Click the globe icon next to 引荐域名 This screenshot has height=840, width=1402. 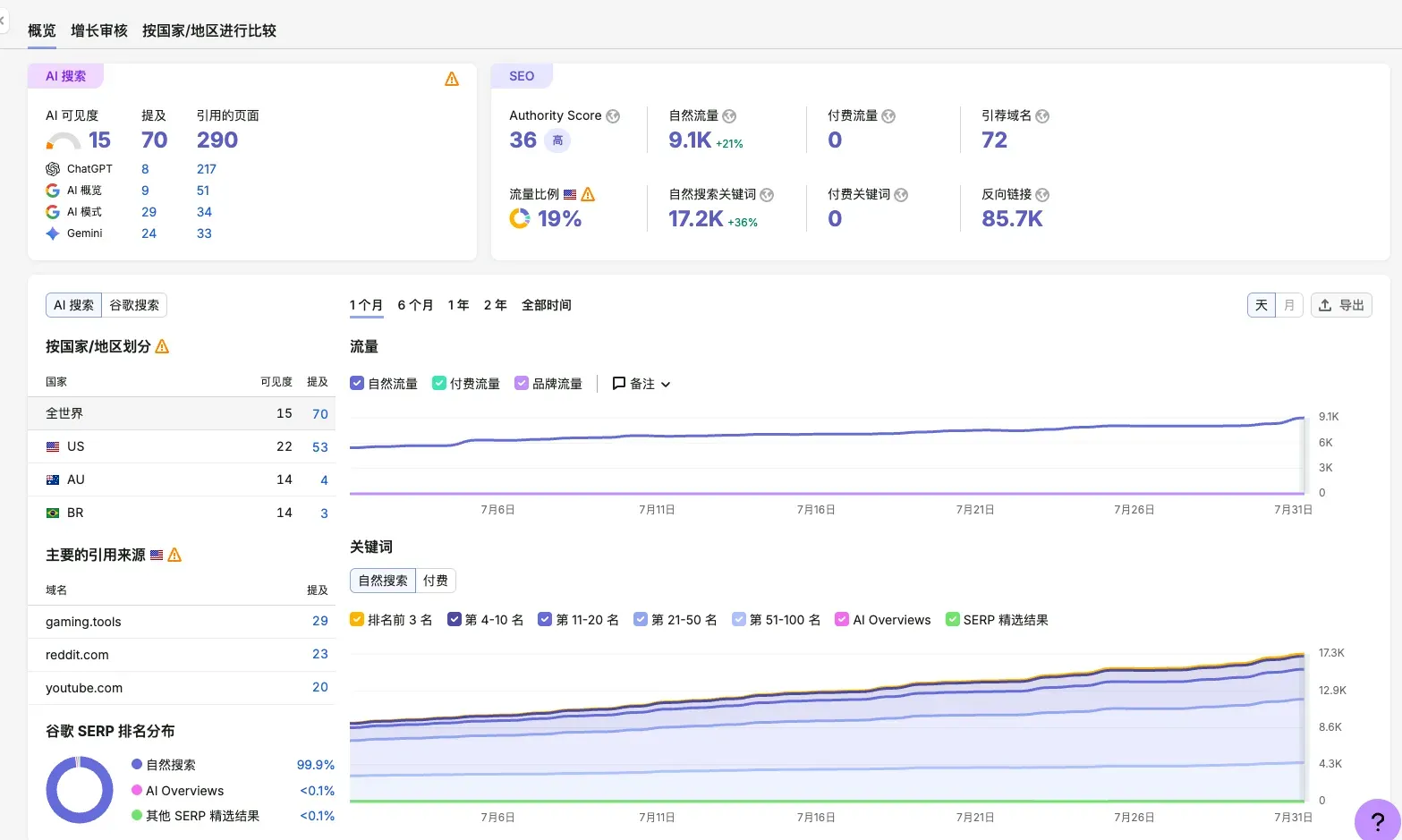[1042, 116]
